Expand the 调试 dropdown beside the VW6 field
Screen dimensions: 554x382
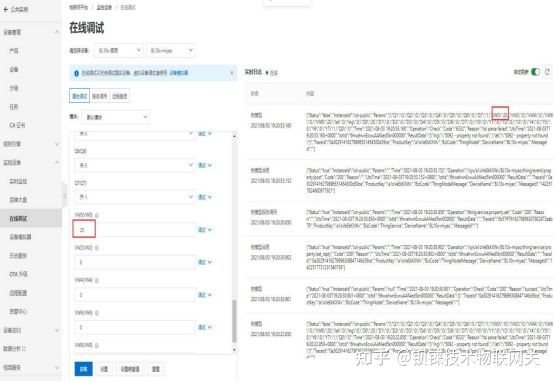205,327
